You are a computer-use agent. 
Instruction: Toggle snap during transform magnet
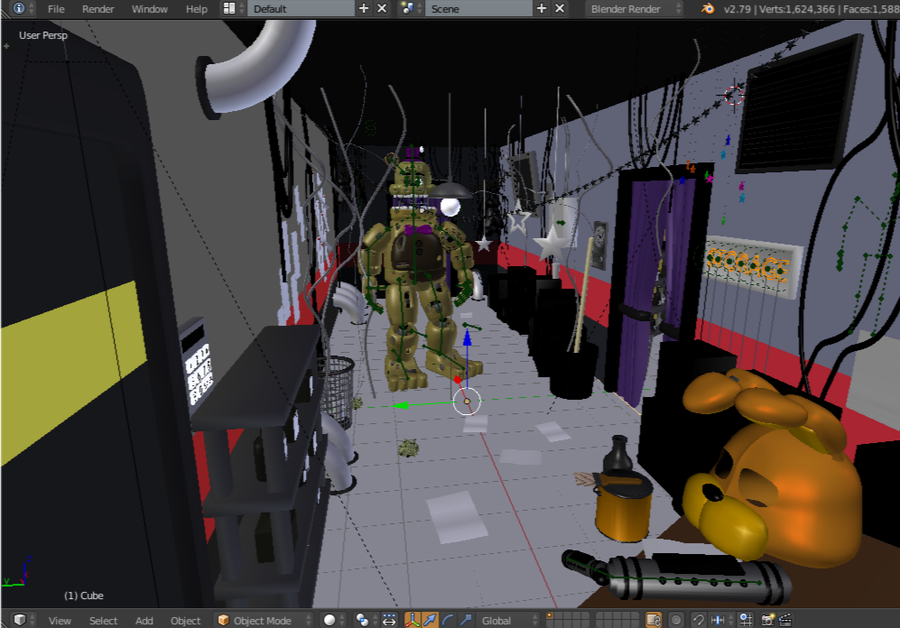698,620
